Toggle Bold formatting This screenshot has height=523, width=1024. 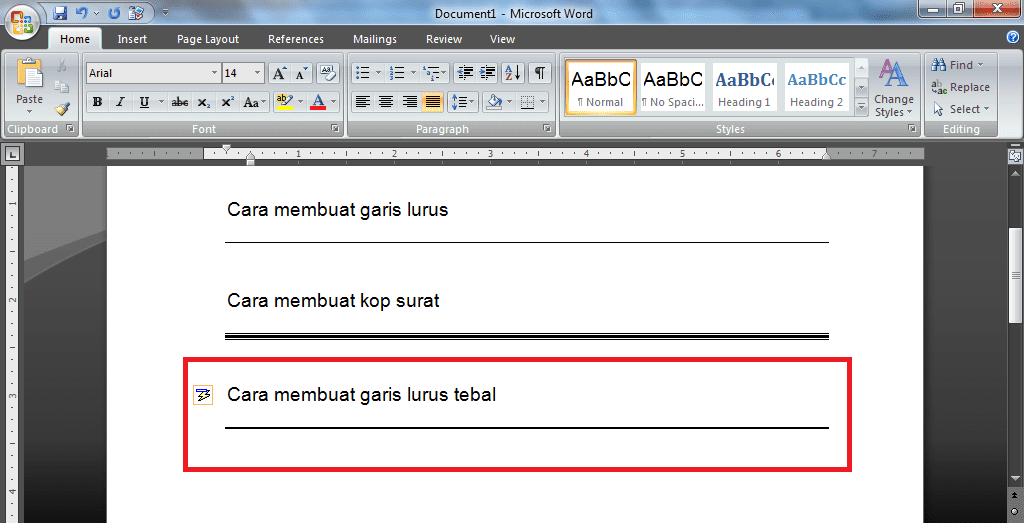tap(97, 103)
